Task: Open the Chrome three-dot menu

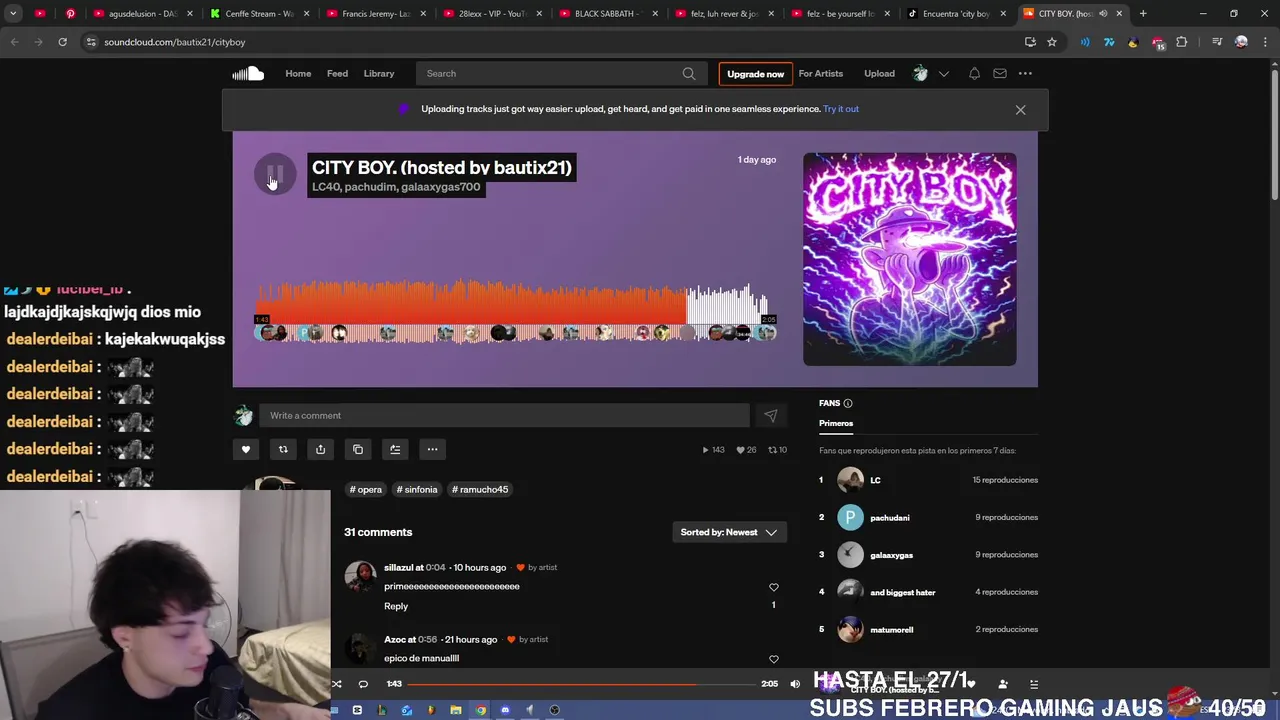Action: click(1263, 42)
